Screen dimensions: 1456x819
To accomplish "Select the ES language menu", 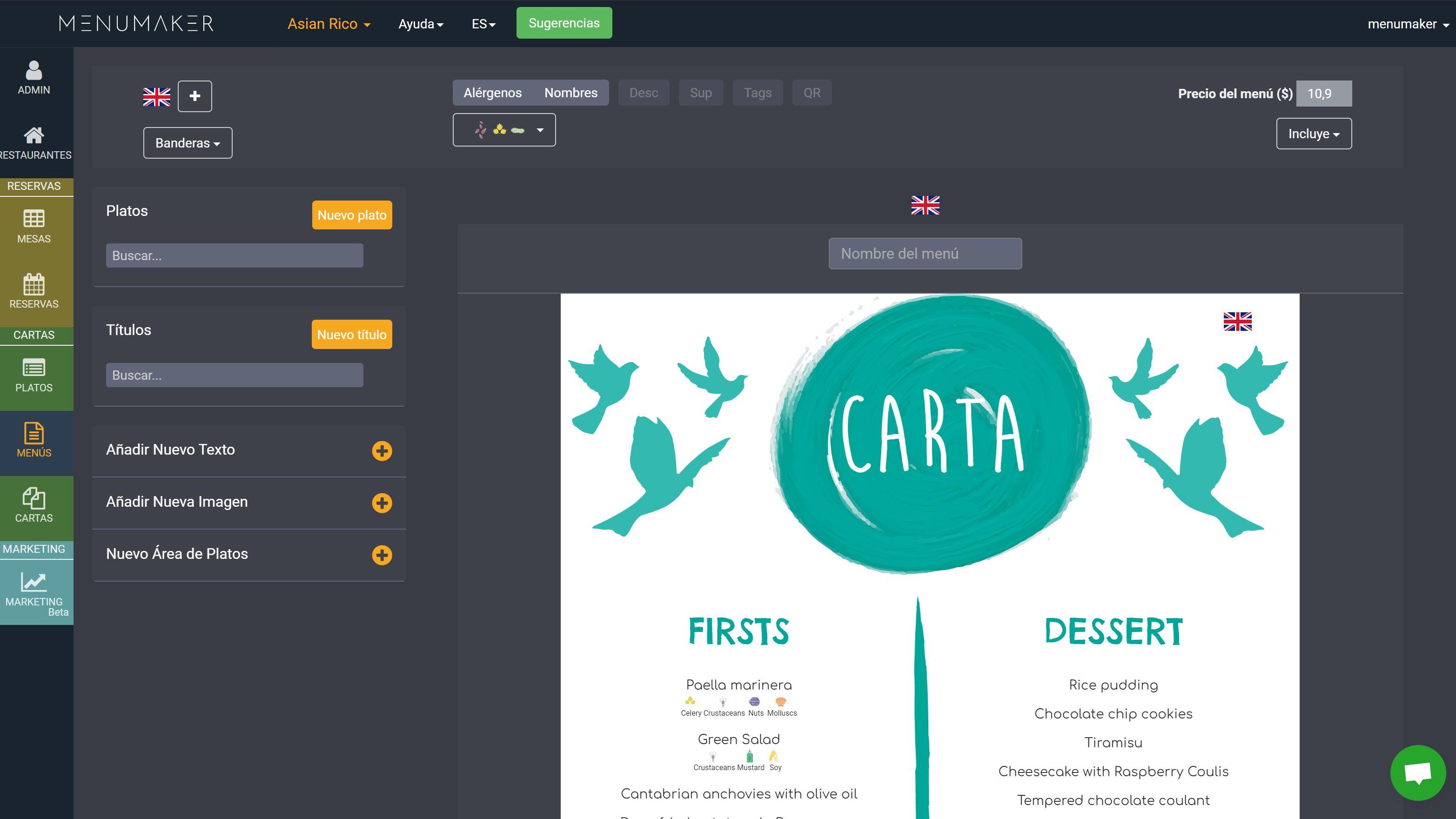I will 484,22.
